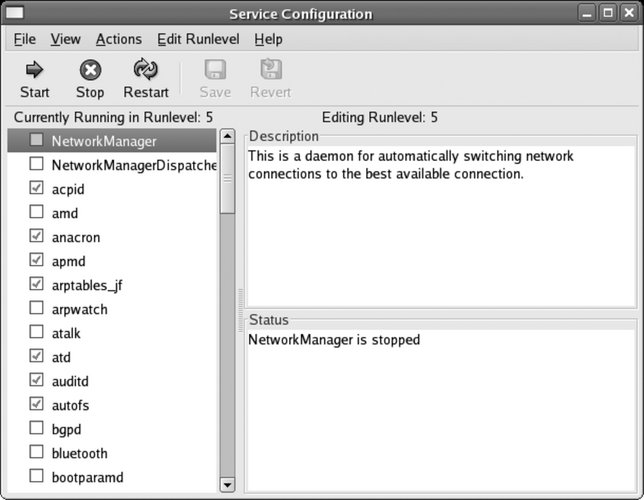Image resolution: width=644 pixels, height=500 pixels.
Task: Disable the acpid service checkbox
Action: point(37,189)
